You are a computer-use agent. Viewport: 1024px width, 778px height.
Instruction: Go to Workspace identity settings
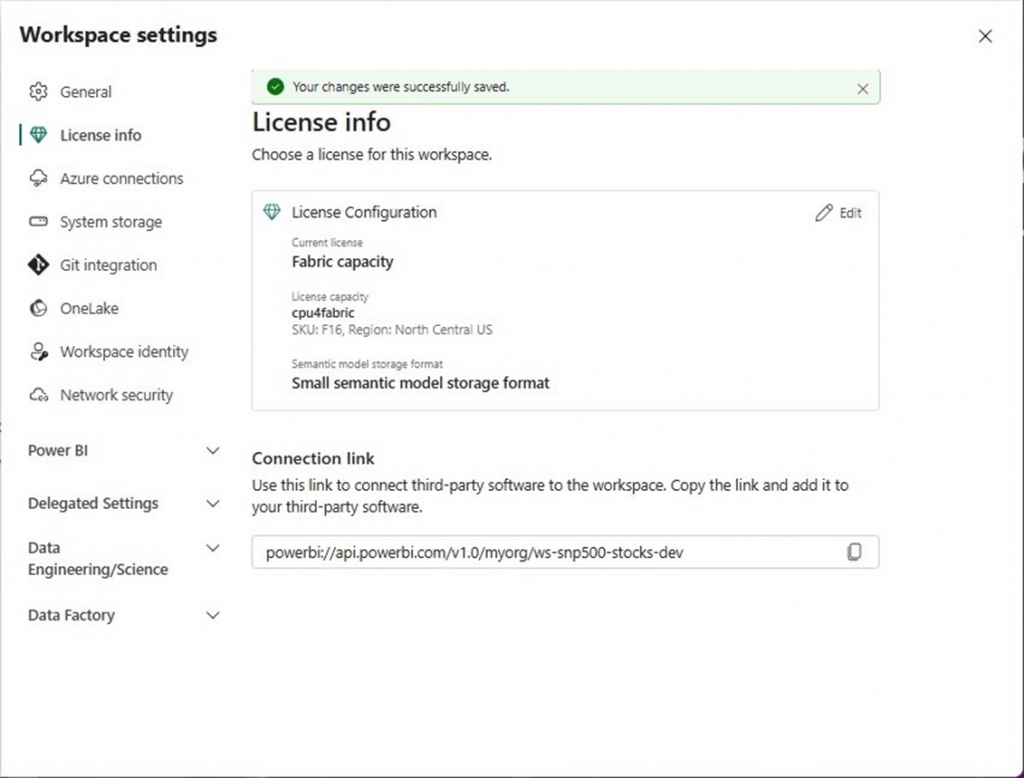(124, 352)
